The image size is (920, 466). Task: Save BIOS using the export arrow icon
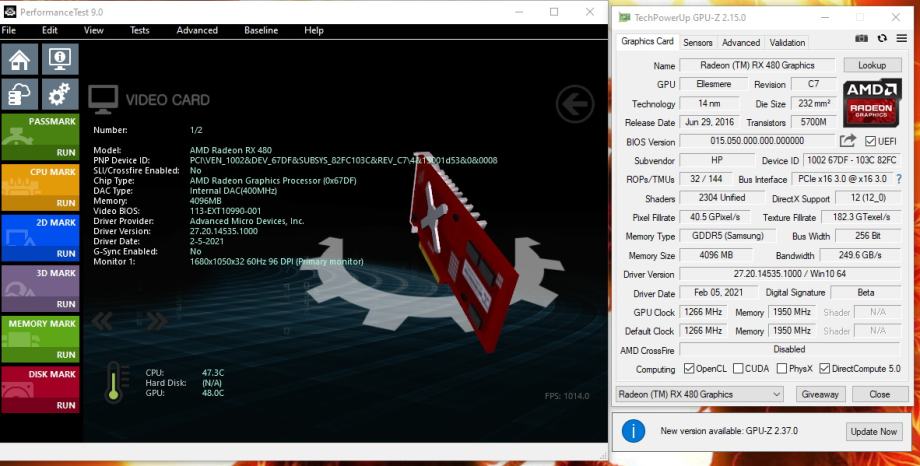[x=847, y=141]
